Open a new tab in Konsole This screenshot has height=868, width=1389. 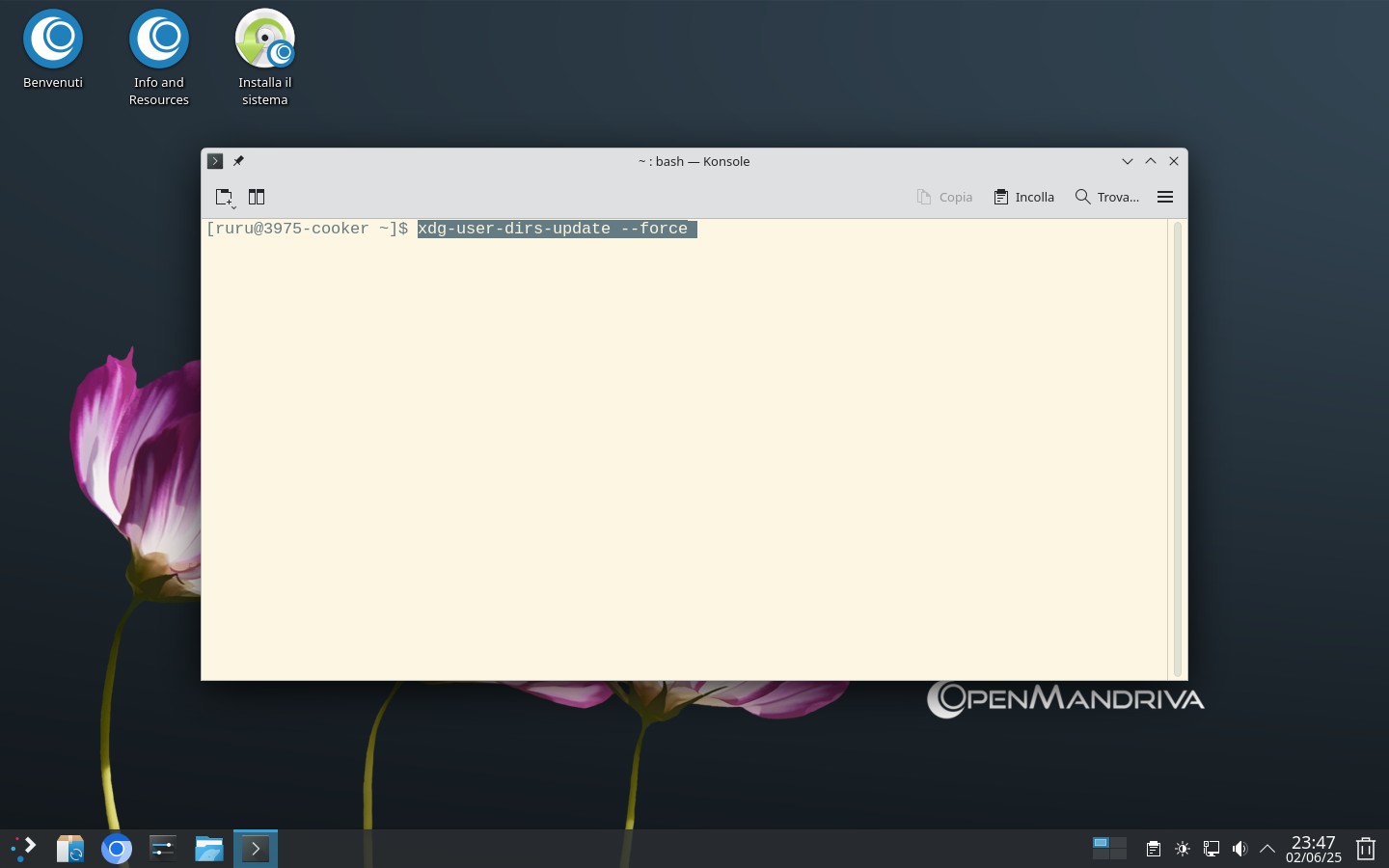225,197
